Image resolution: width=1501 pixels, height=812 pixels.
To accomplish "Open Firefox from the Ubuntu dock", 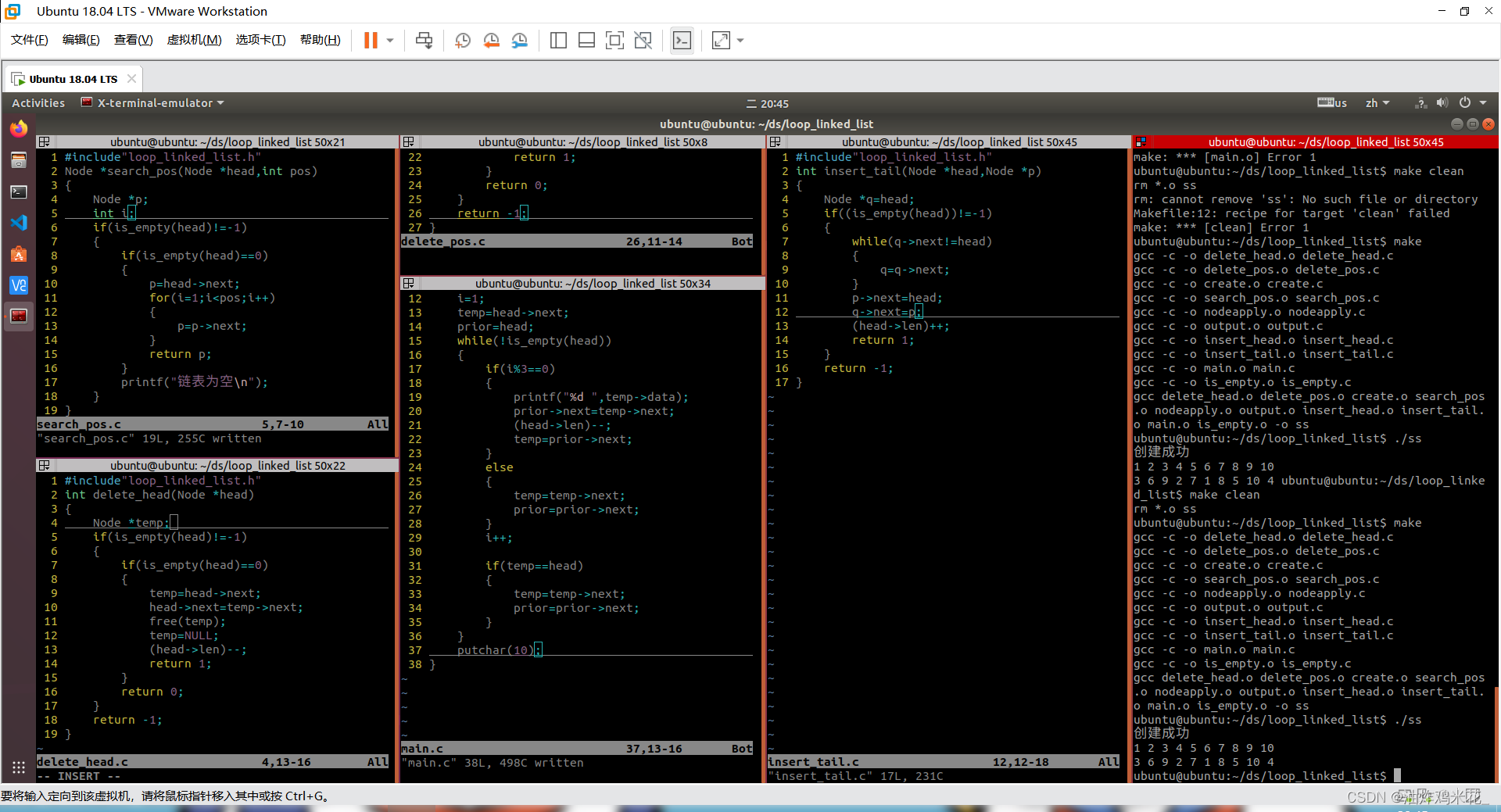I will (x=19, y=128).
